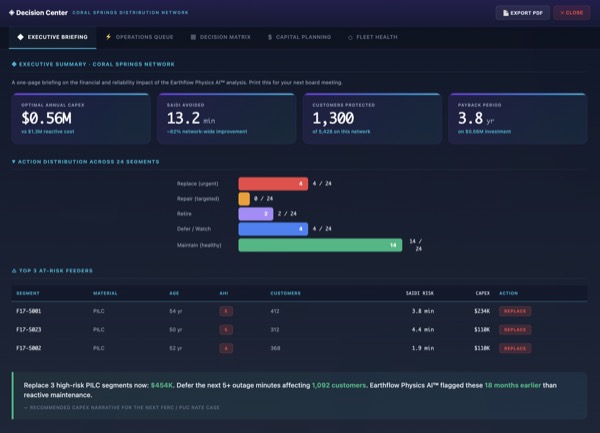Screen dimensions: 600x433
Task: Click the highlighted 1,092 customers text
Action: click(x=339, y=385)
